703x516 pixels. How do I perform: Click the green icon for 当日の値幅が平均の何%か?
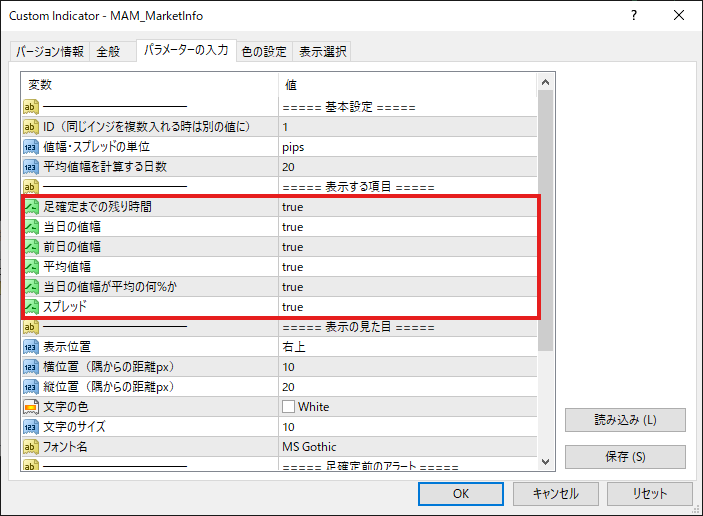point(31,286)
